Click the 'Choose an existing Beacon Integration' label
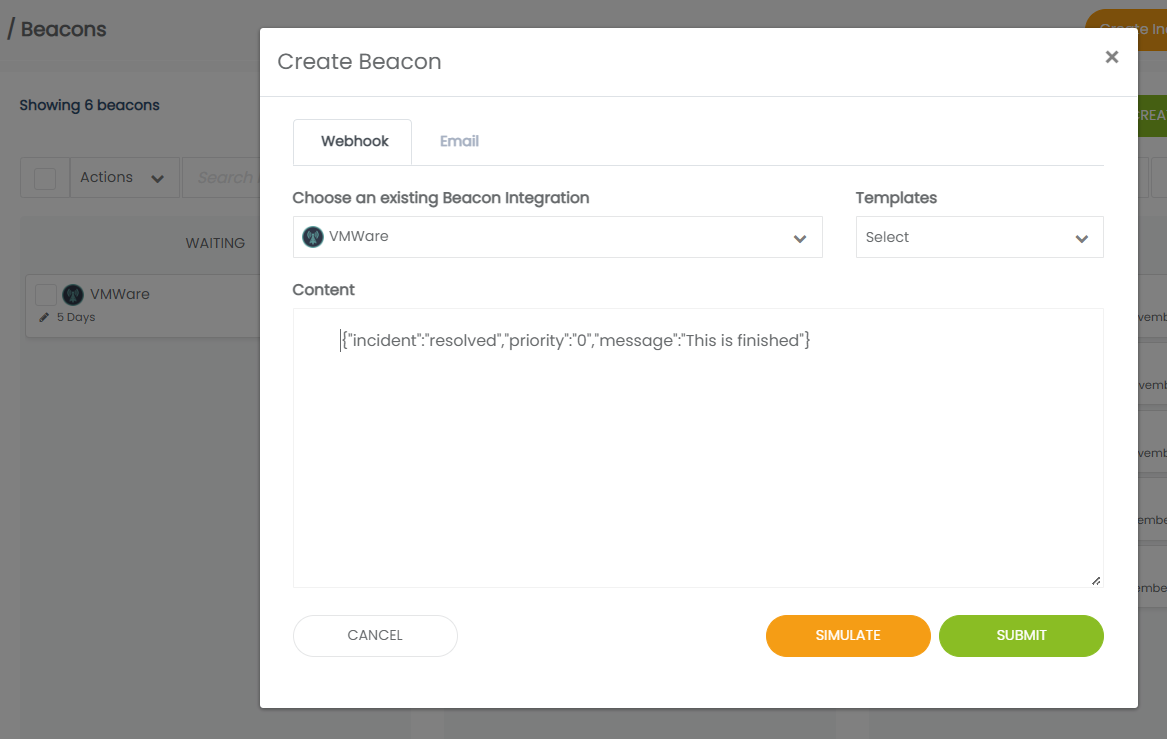Screen dimensions: 1167x739 pyautogui.click(x=441, y=198)
